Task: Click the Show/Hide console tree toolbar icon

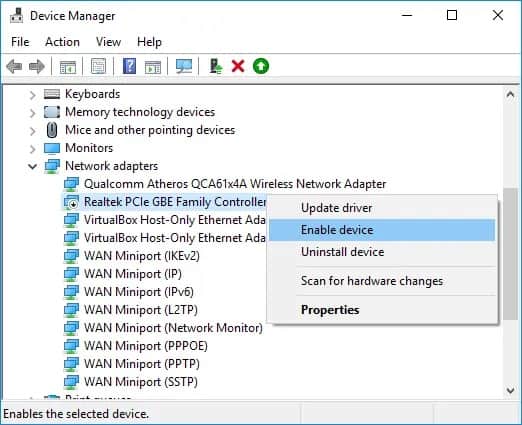Action: [68, 66]
